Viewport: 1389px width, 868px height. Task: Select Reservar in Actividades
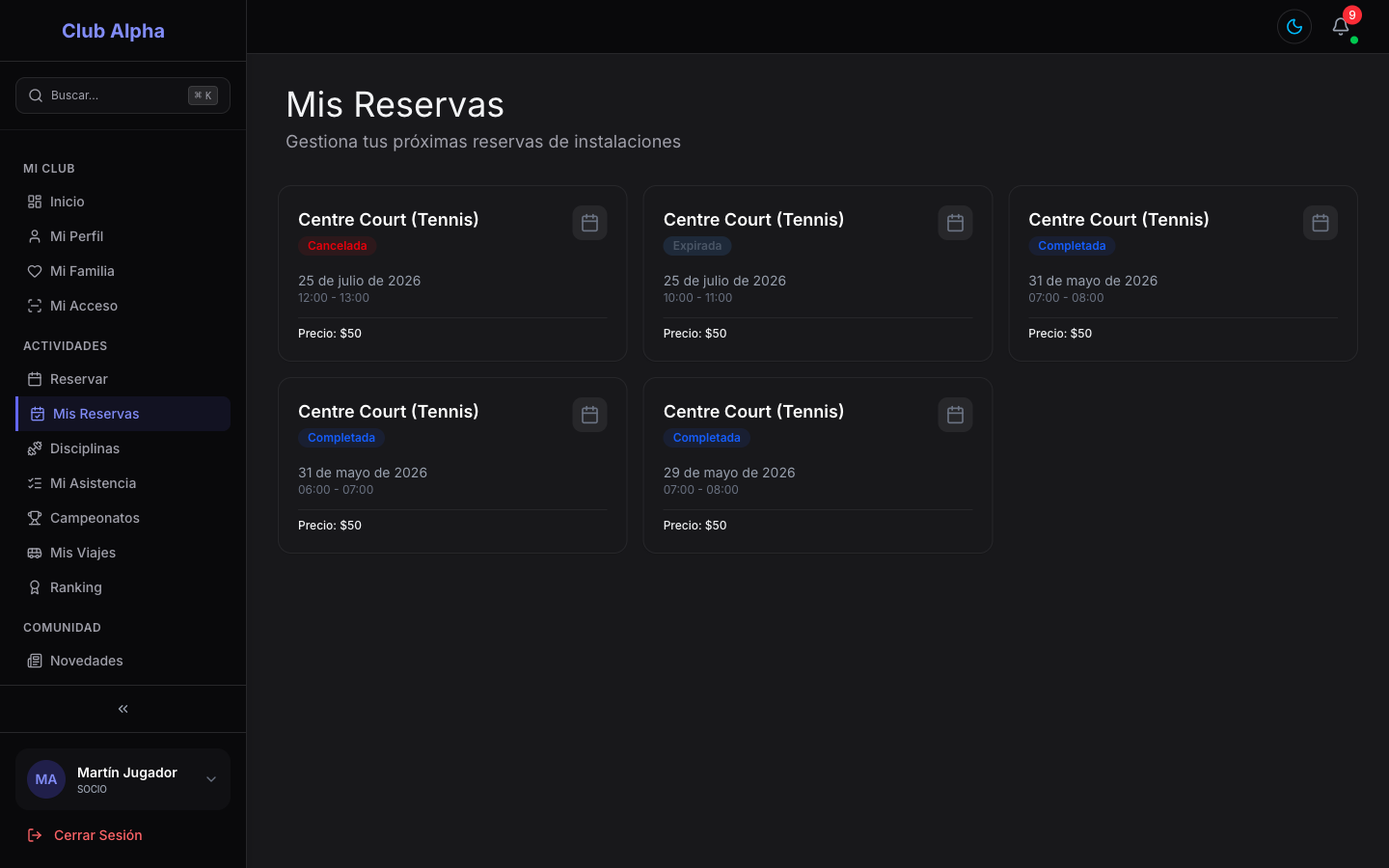tap(123, 379)
